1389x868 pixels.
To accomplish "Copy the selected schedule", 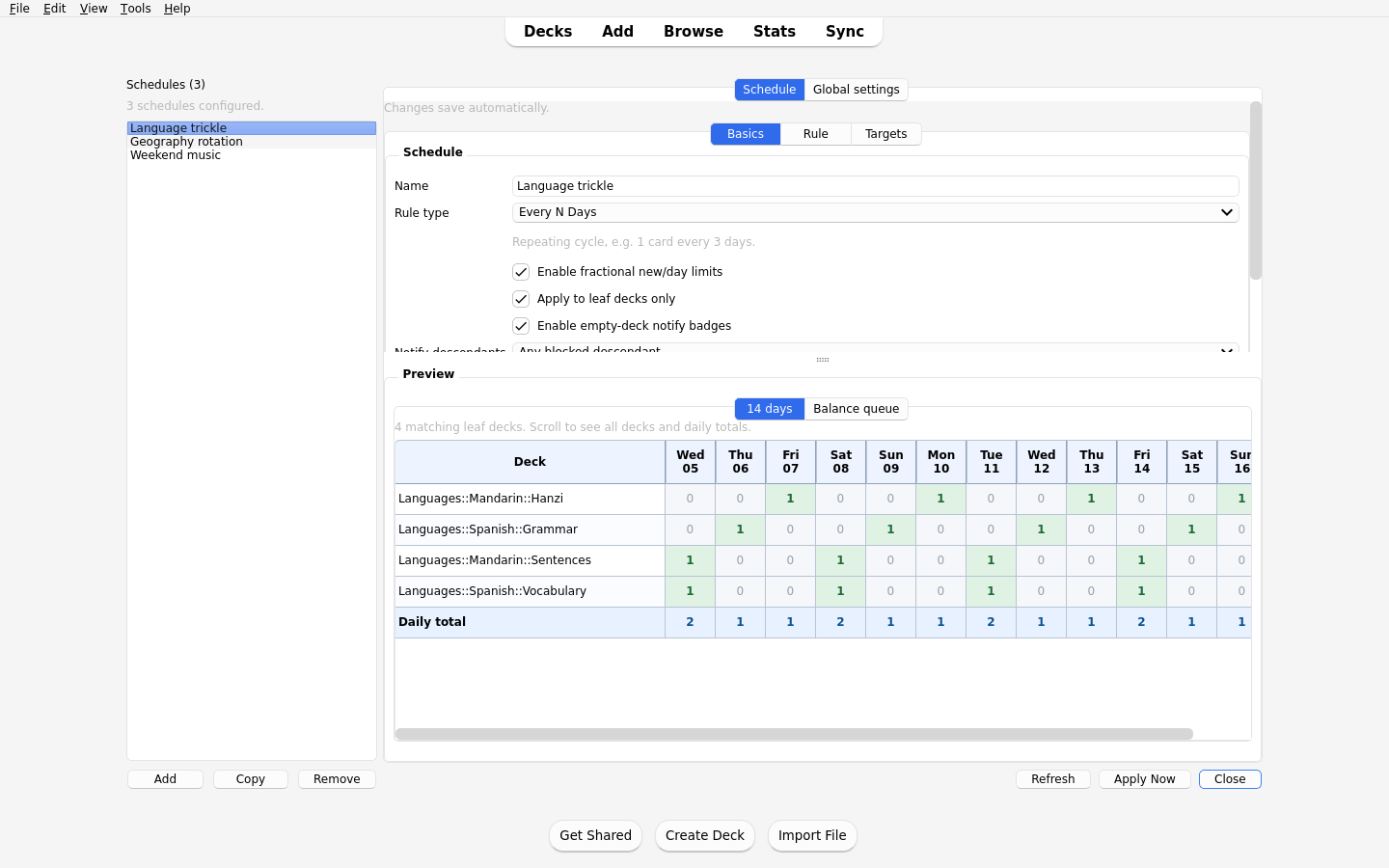I will coord(251,779).
